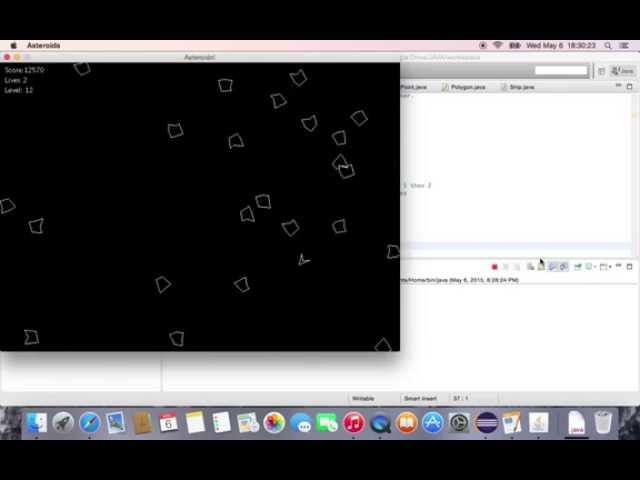Open Contacts from the Dock
The image size is (640, 480).
coord(142,422)
